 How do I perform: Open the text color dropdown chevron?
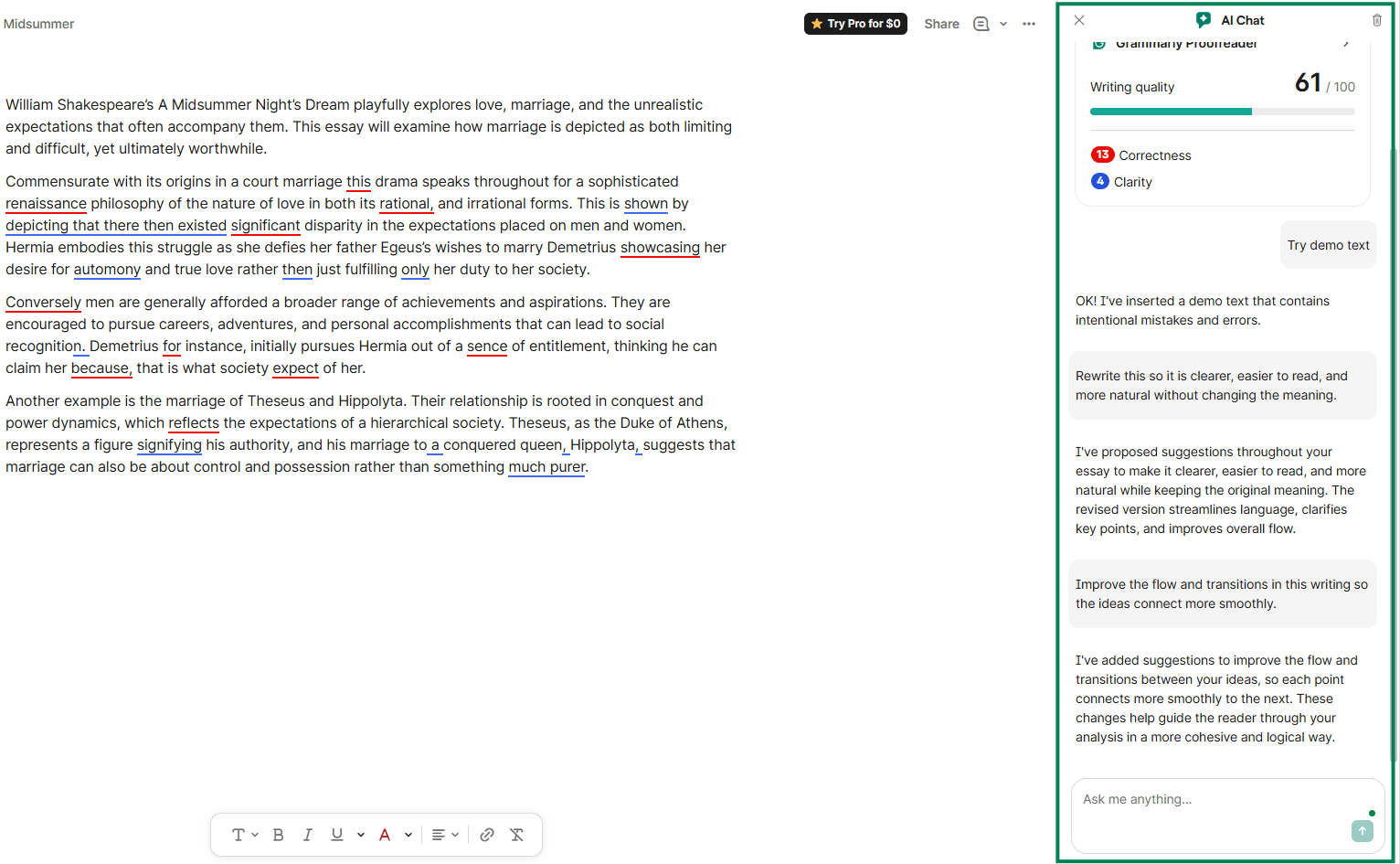pyautogui.click(x=408, y=834)
